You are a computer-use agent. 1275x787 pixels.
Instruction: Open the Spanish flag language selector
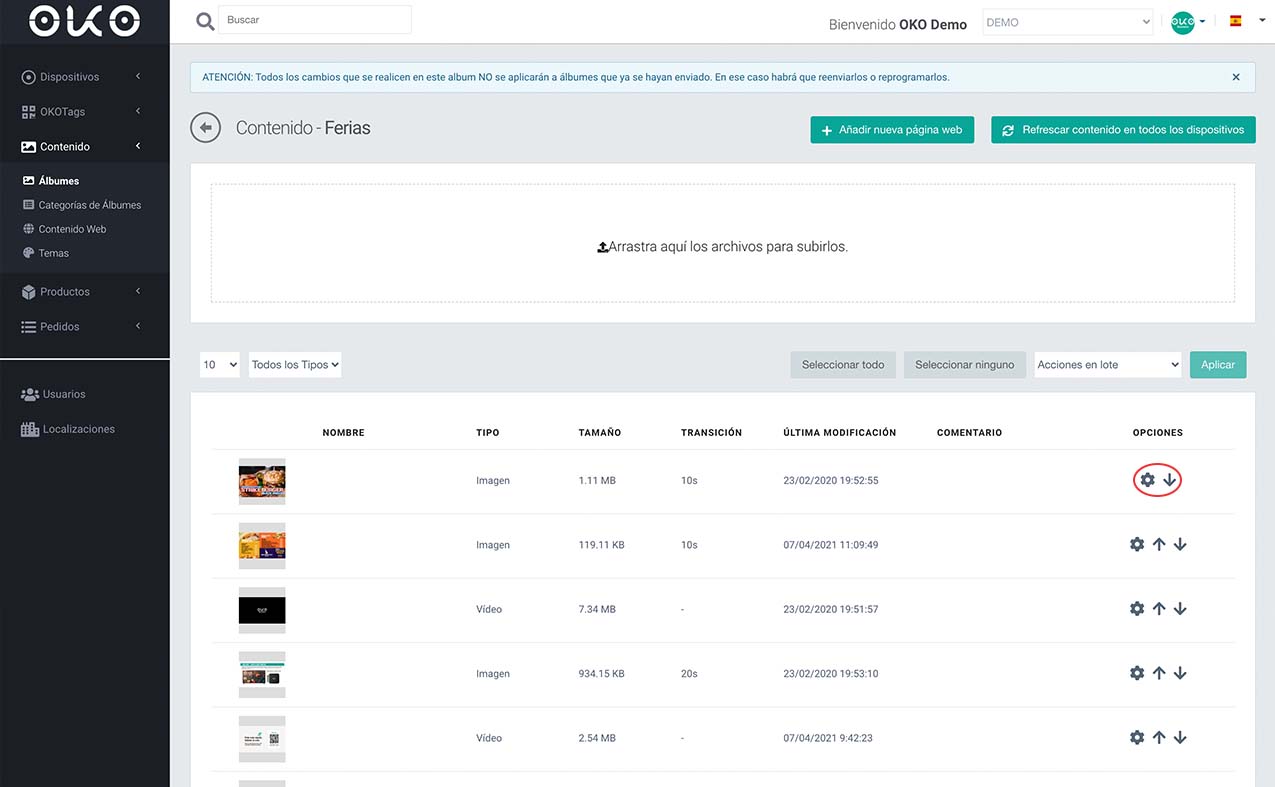click(x=1241, y=21)
